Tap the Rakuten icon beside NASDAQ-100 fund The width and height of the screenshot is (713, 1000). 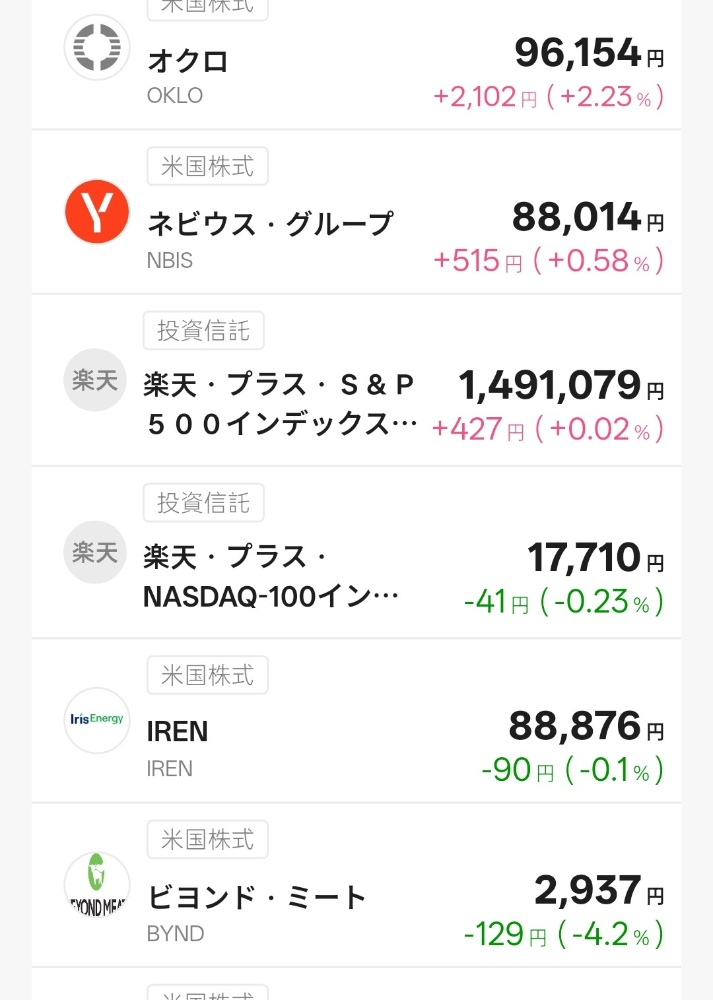pyautogui.click(x=96, y=552)
